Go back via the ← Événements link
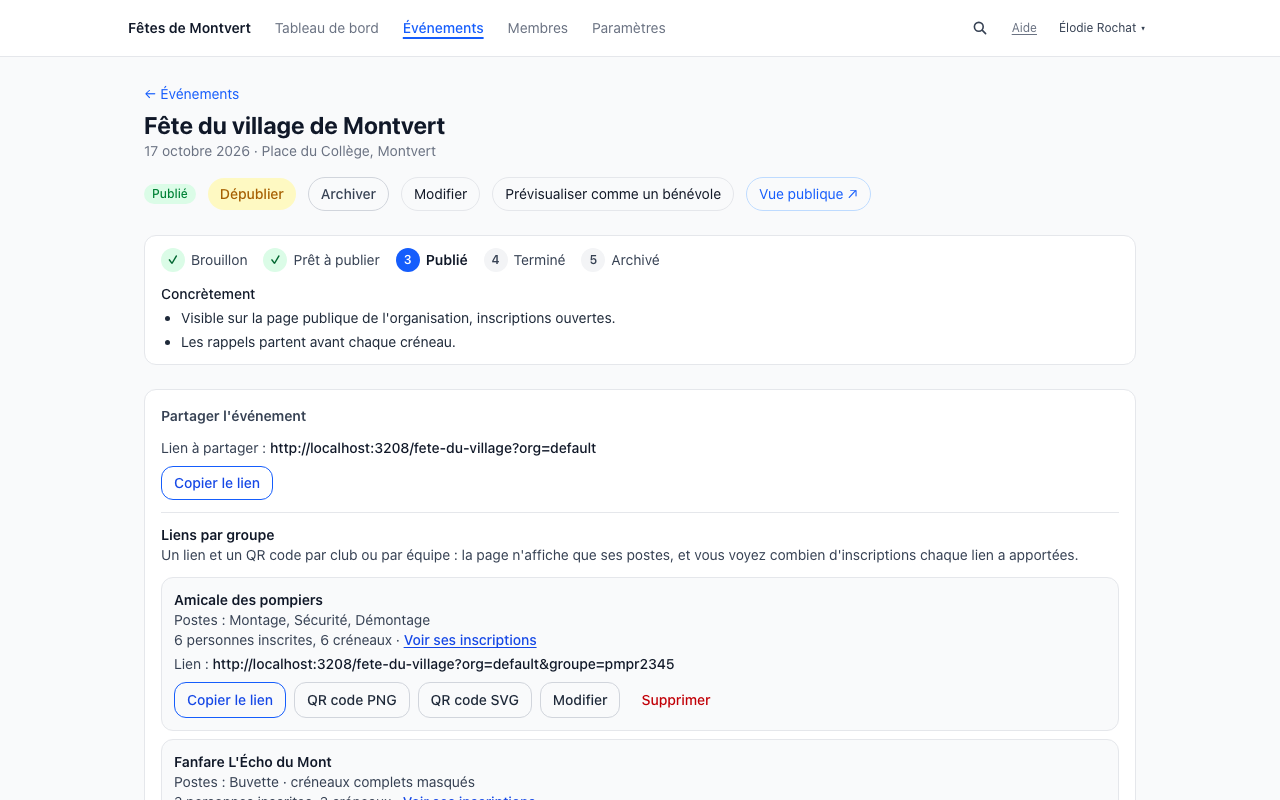The image size is (1280, 800). [x=192, y=94]
